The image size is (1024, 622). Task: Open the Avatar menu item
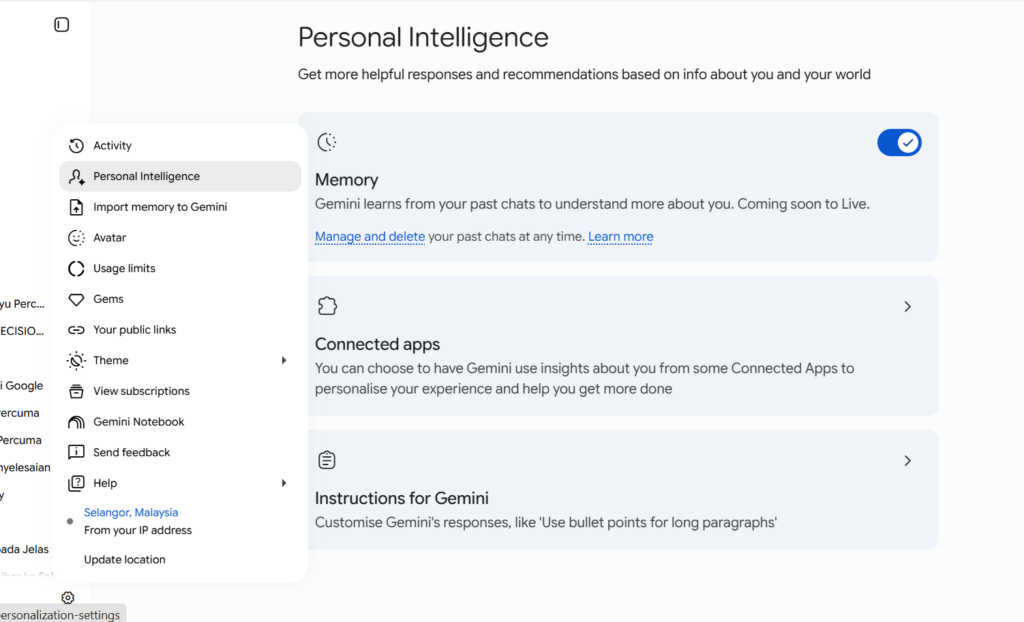(180, 238)
